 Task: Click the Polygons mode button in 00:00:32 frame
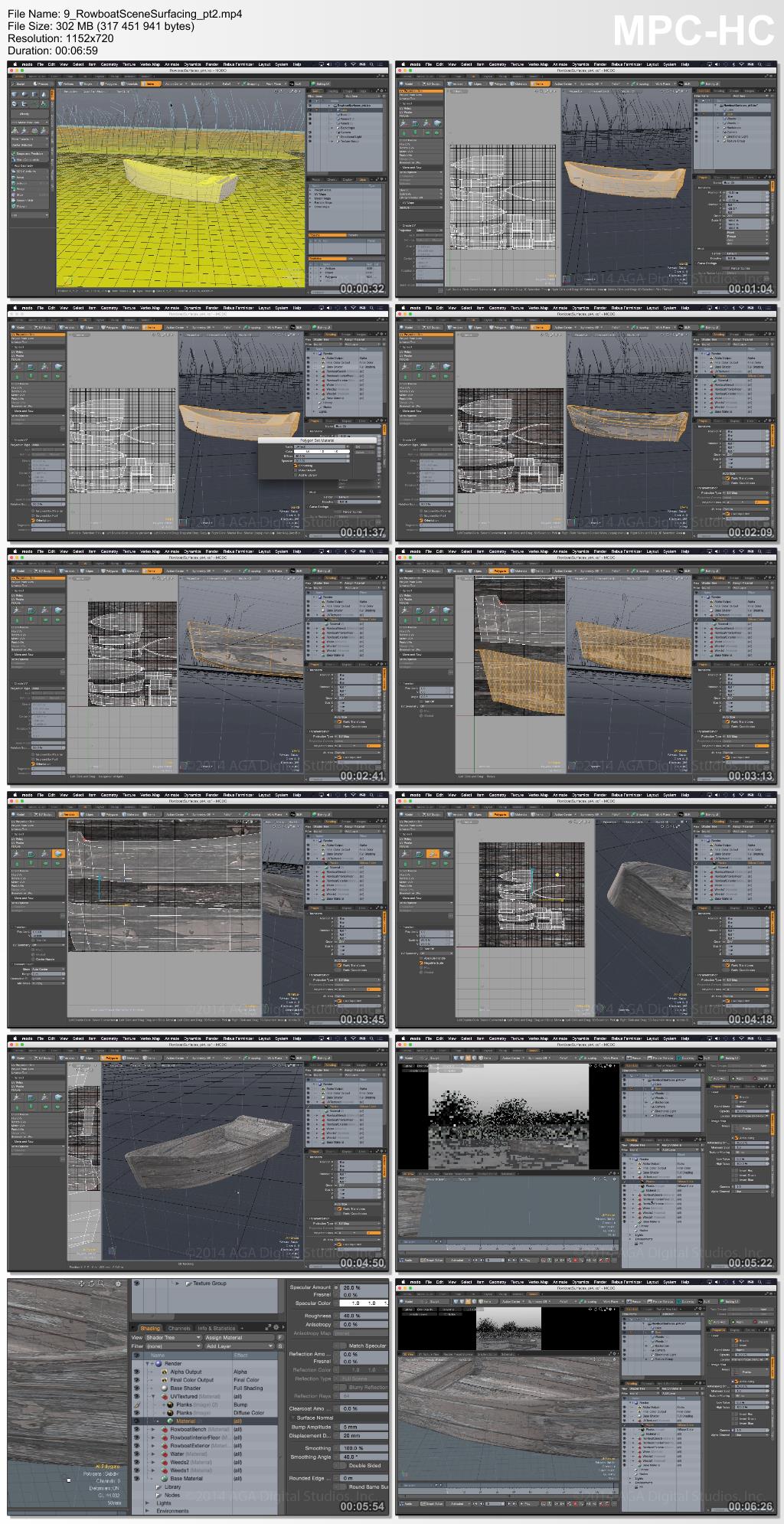click(x=108, y=83)
